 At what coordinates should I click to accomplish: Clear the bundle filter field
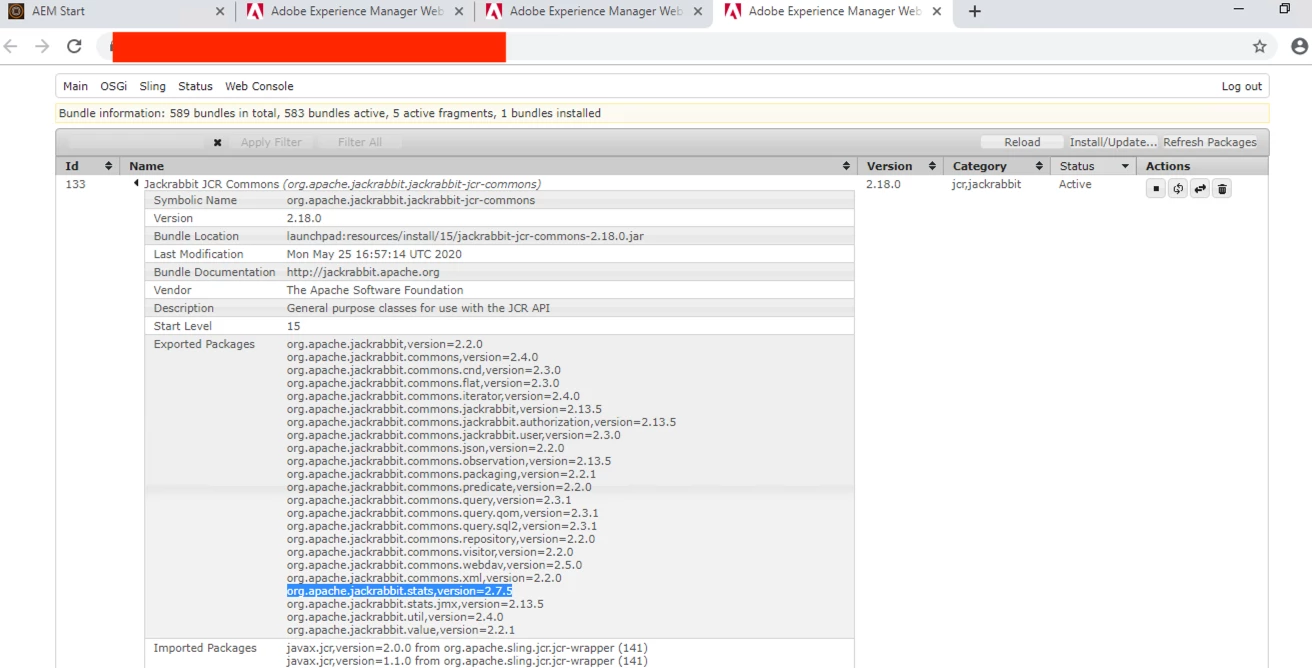[x=217, y=143]
